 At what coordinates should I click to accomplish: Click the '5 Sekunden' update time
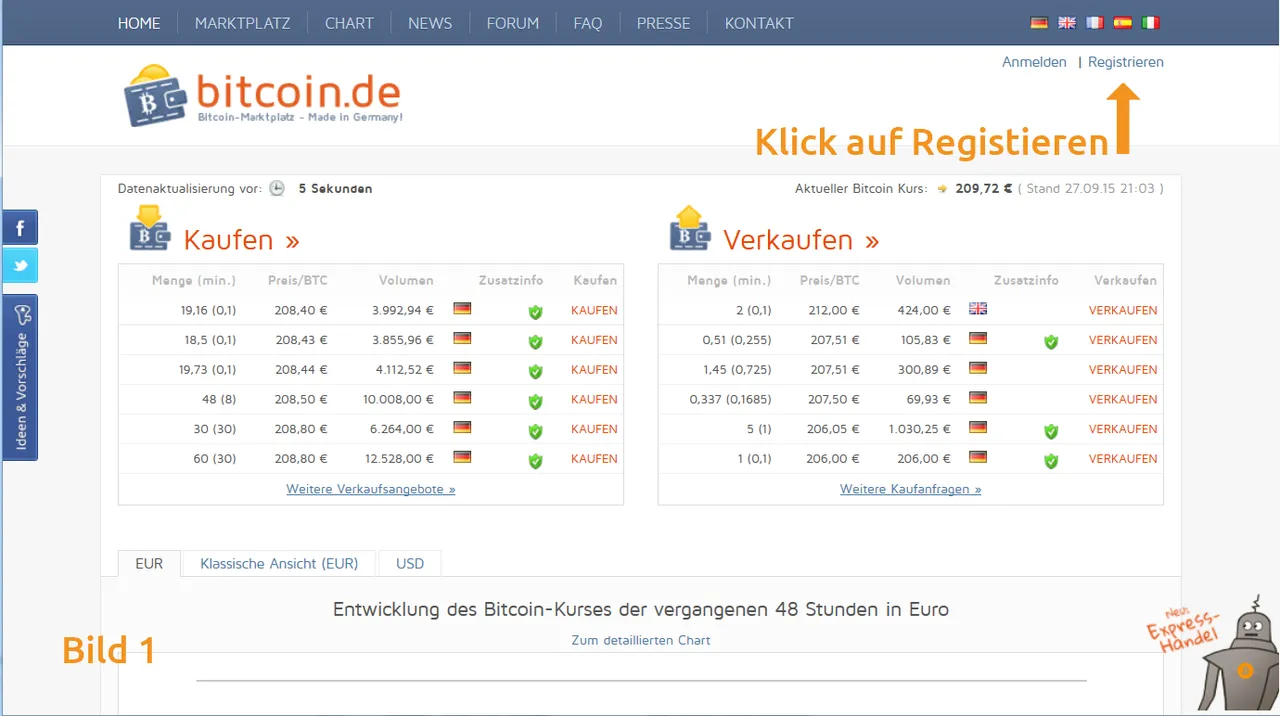click(335, 188)
